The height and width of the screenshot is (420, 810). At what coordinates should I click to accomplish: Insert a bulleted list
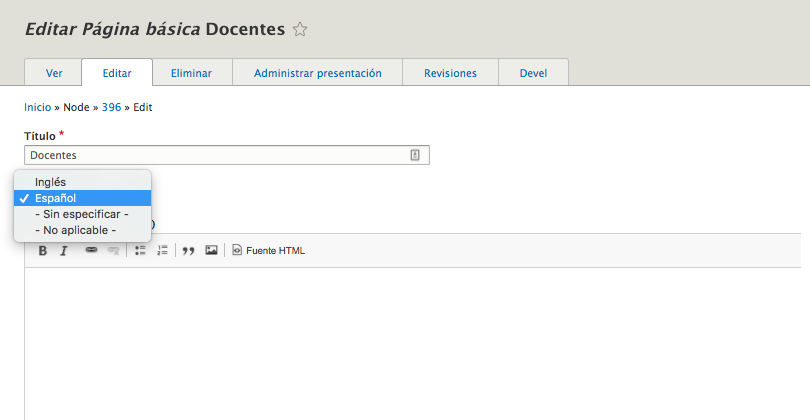[x=141, y=251]
